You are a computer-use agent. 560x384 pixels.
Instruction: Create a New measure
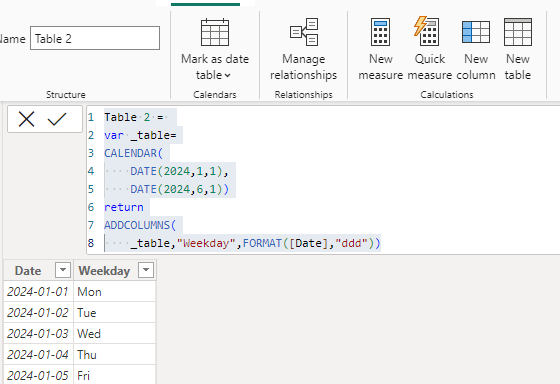coord(380,49)
